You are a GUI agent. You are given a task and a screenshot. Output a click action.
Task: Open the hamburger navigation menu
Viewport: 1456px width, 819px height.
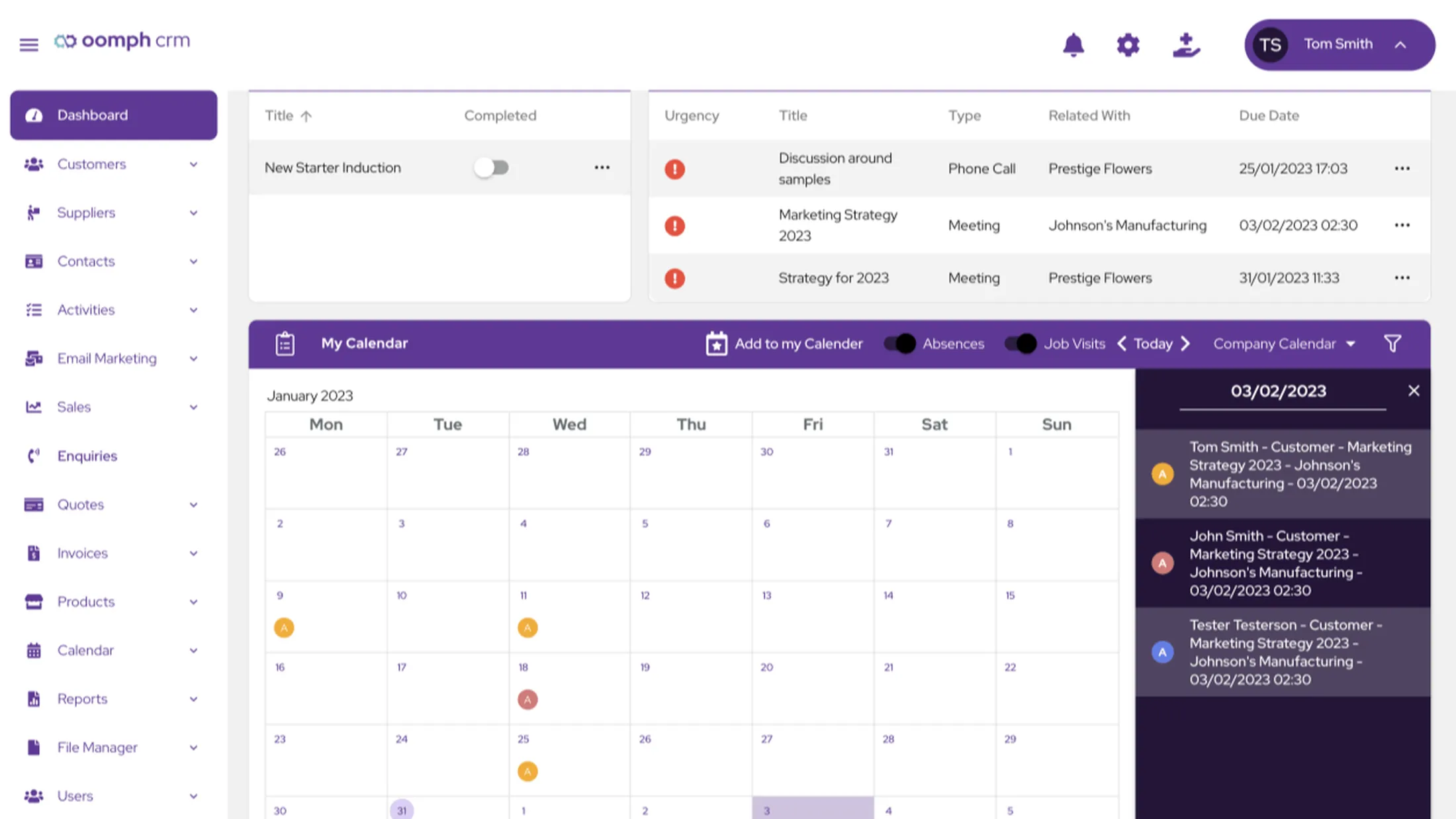[x=28, y=44]
